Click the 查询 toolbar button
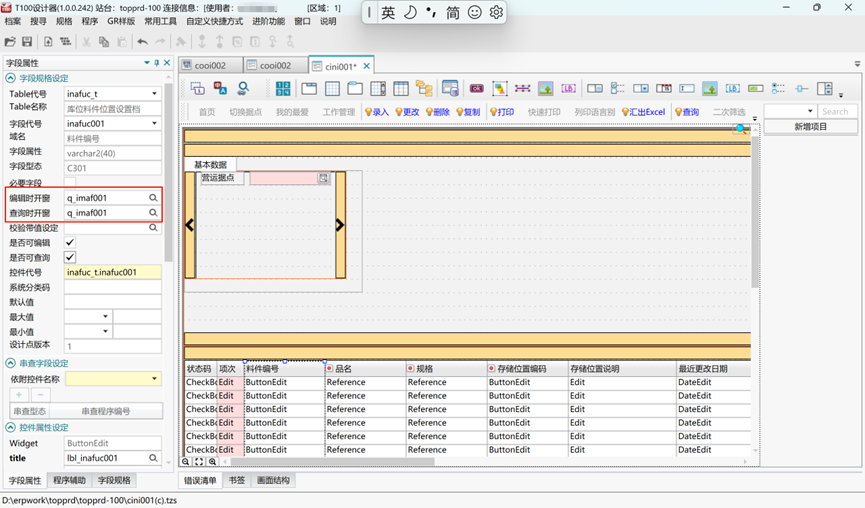Screen dimensions: 865x508 click(687, 112)
